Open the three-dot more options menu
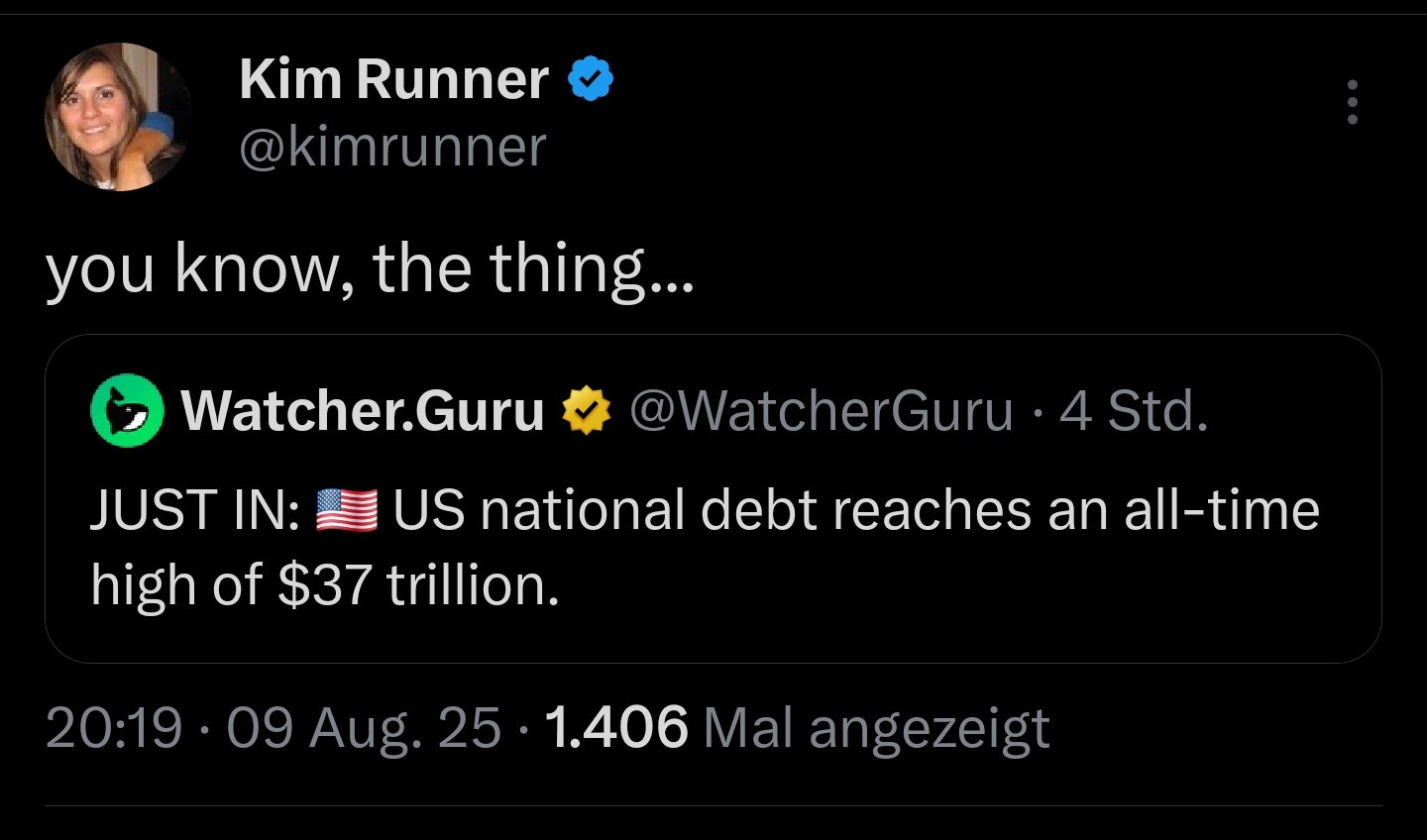1427x840 pixels. click(1351, 103)
